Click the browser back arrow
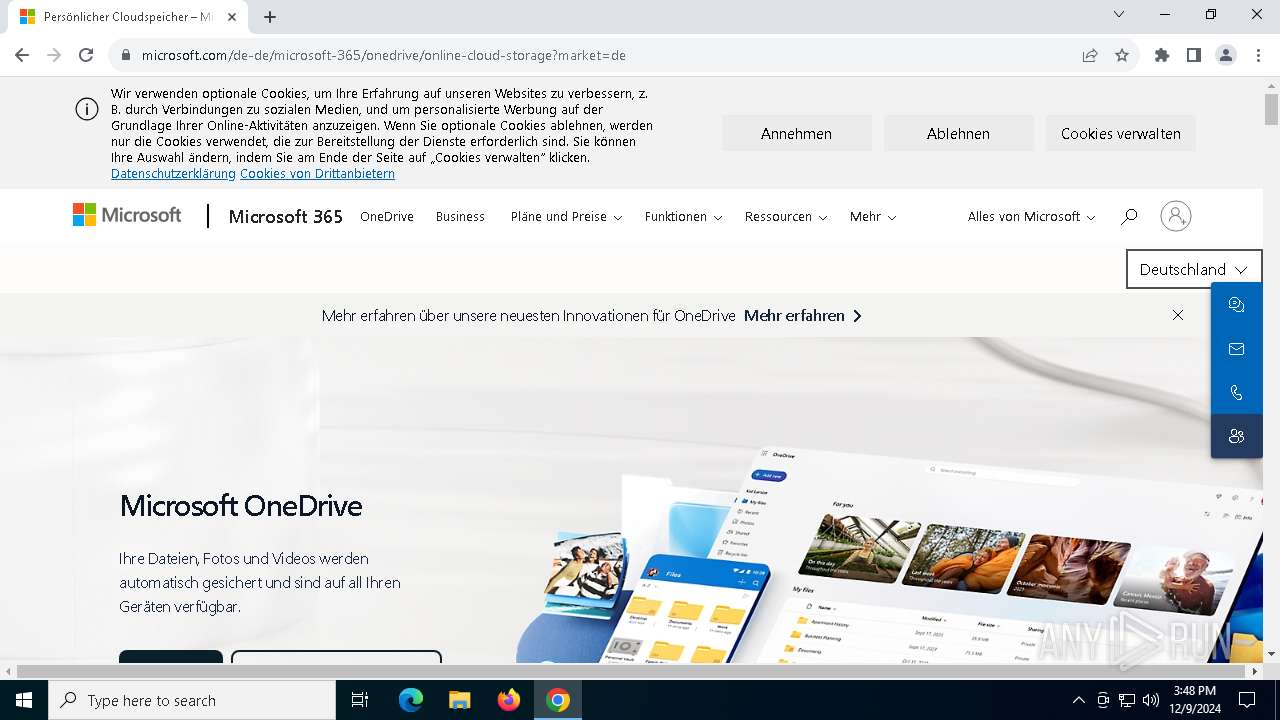The height and width of the screenshot is (720, 1280). (x=22, y=55)
